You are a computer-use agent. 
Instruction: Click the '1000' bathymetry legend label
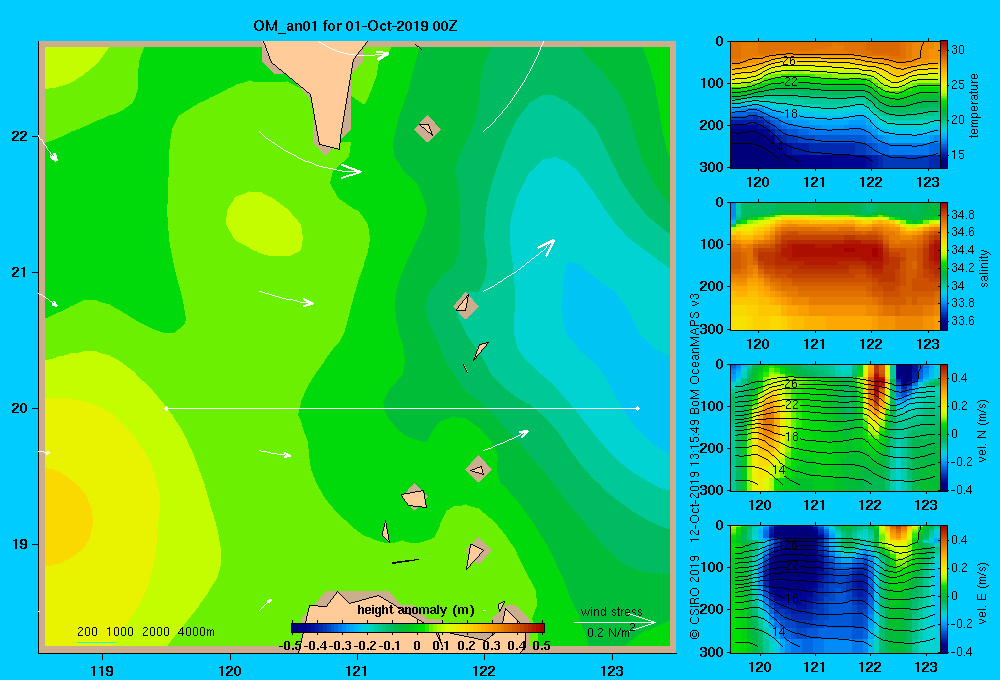120,632
